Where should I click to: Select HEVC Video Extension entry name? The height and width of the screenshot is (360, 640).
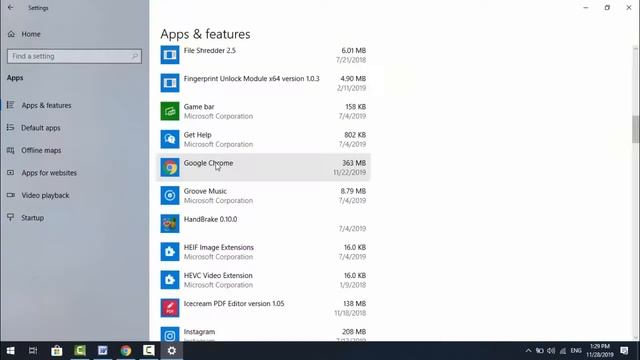218,276
